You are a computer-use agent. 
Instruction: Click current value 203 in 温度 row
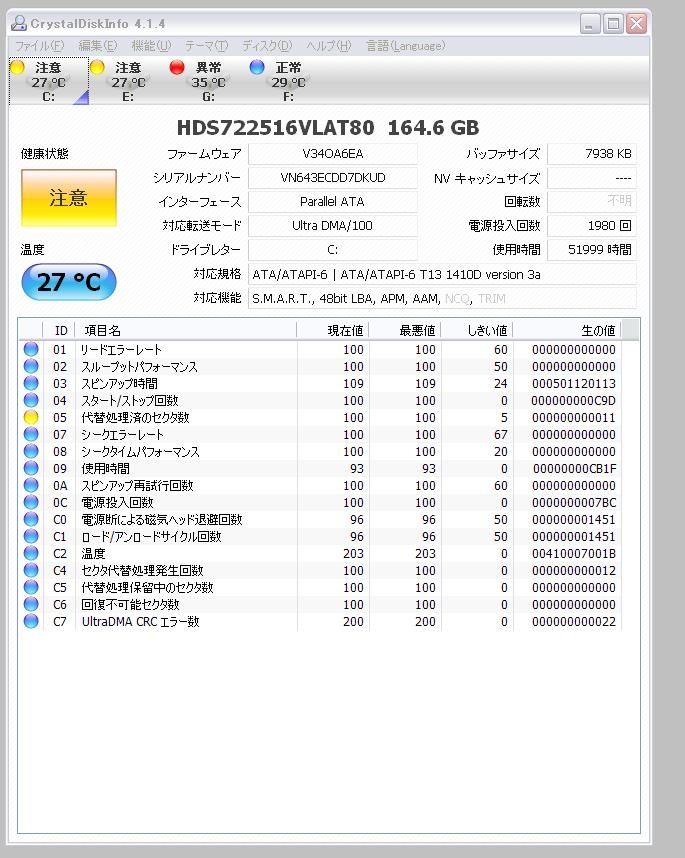(353, 553)
